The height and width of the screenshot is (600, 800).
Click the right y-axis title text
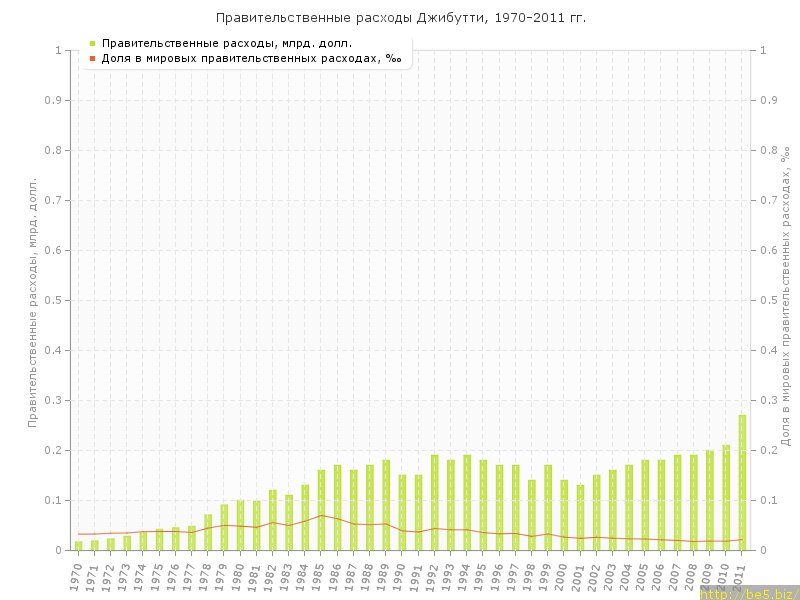(785, 295)
